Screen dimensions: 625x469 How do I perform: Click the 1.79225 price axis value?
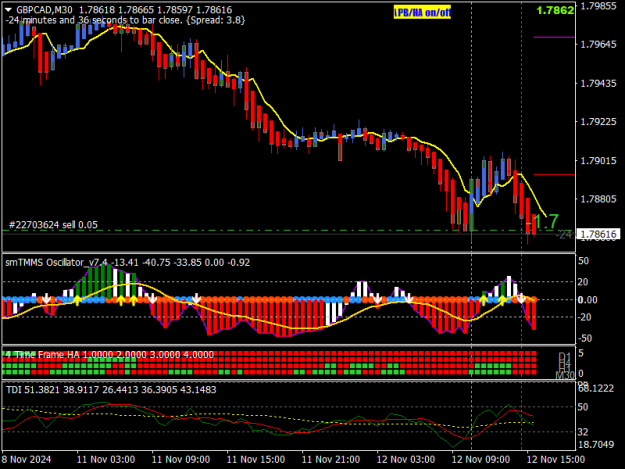pyautogui.click(x=599, y=122)
